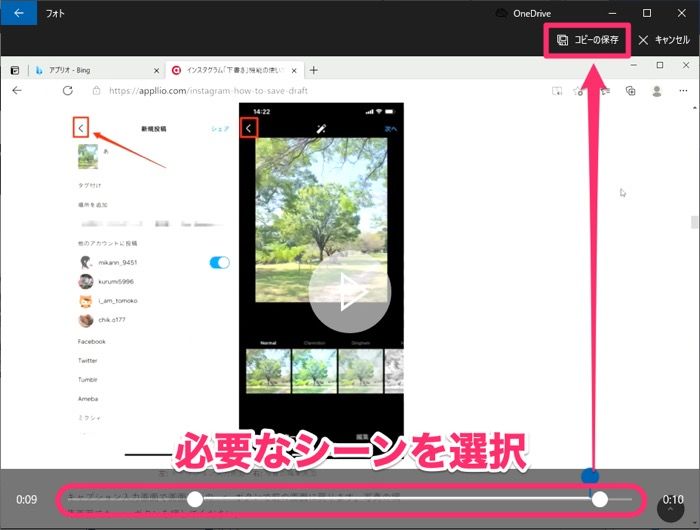
Task: Click the browser back arrow
Action: pyautogui.click(x=17, y=90)
